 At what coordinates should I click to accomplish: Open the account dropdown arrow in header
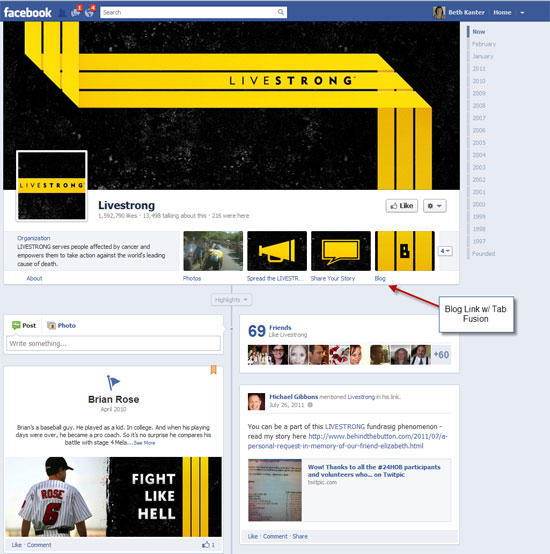(522, 12)
